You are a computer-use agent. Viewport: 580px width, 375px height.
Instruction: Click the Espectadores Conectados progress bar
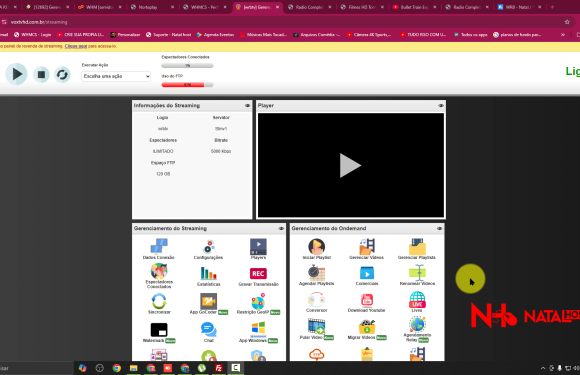point(188,66)
